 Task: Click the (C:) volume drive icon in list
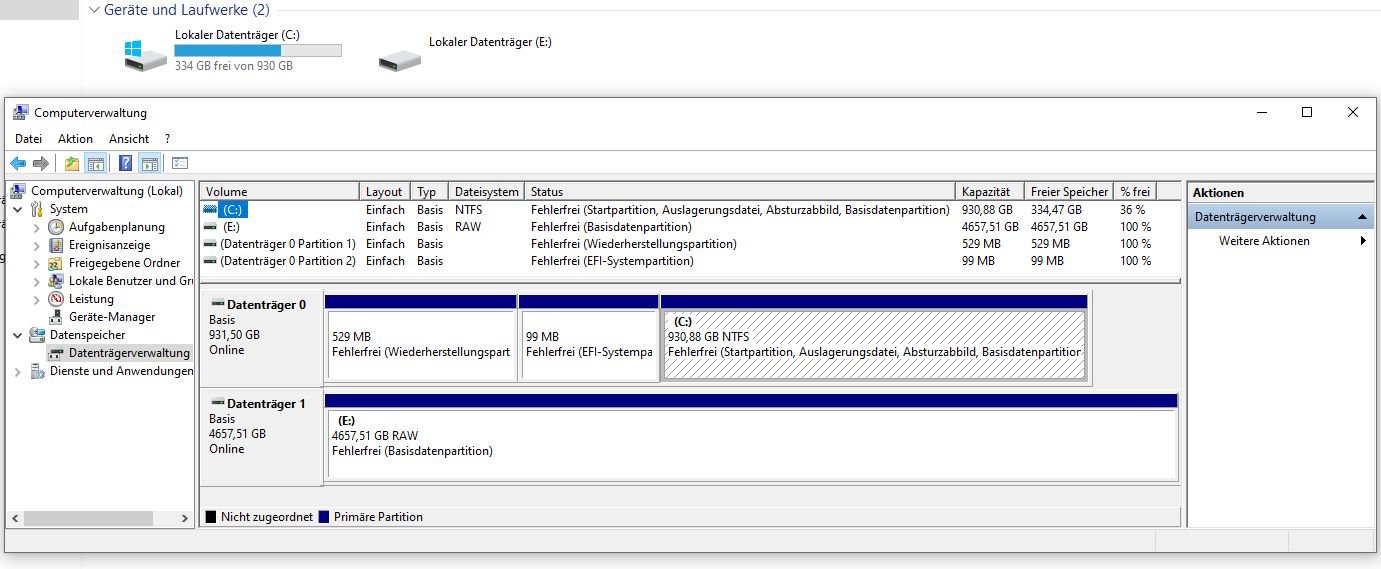[210, 210]
